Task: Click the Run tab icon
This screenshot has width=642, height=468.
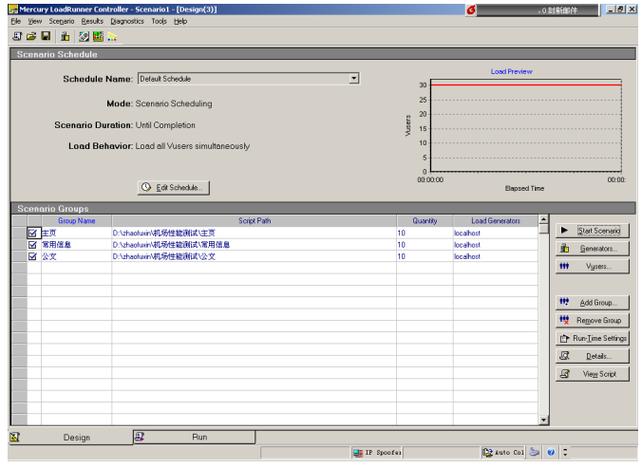Action: pyautogui.click(x=140, y=436)
